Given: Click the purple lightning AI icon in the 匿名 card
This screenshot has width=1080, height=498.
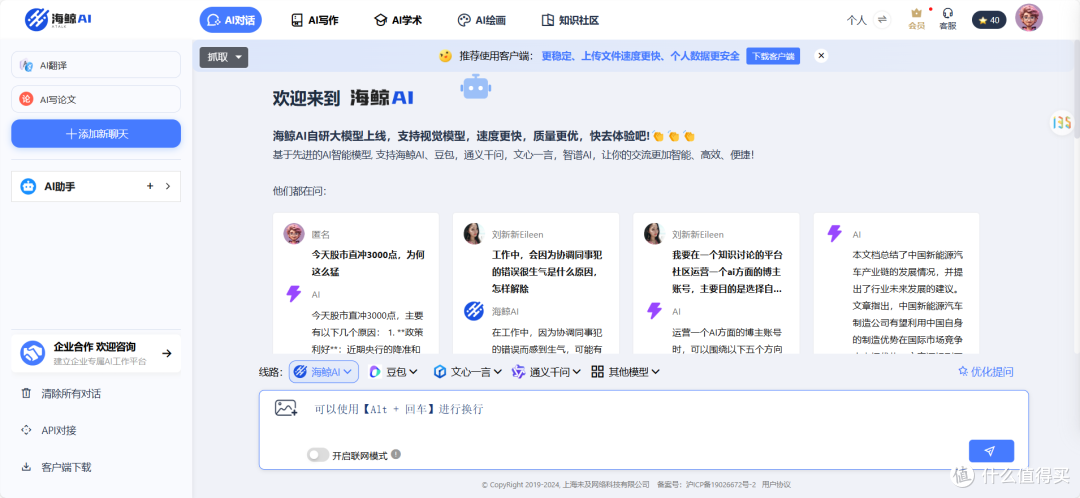Looking at the screenshot, I should coord(293,294).
